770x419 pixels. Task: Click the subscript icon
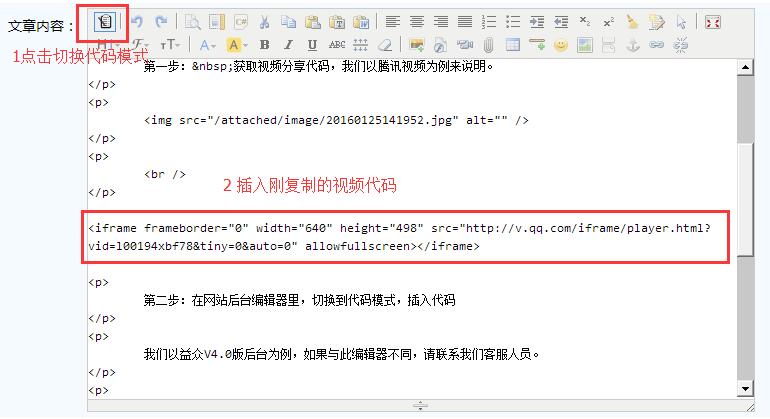click(585, 21)
